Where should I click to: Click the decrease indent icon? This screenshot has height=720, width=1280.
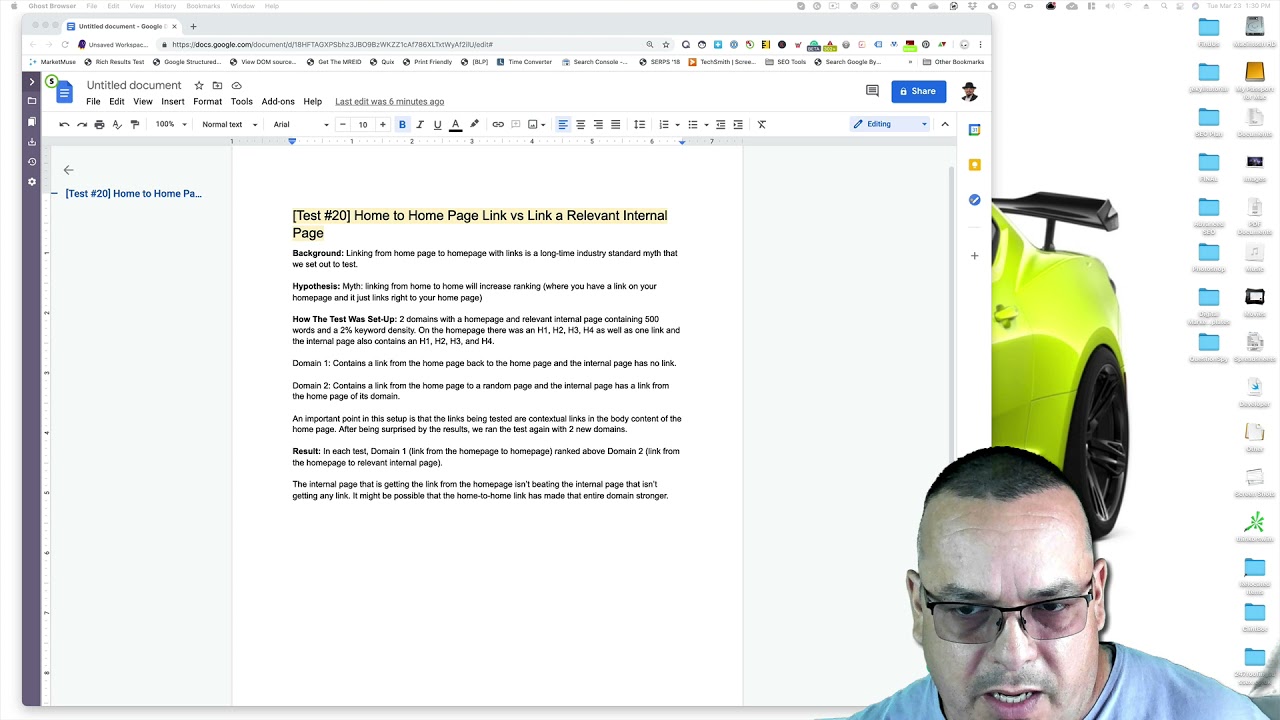point(720,124)
